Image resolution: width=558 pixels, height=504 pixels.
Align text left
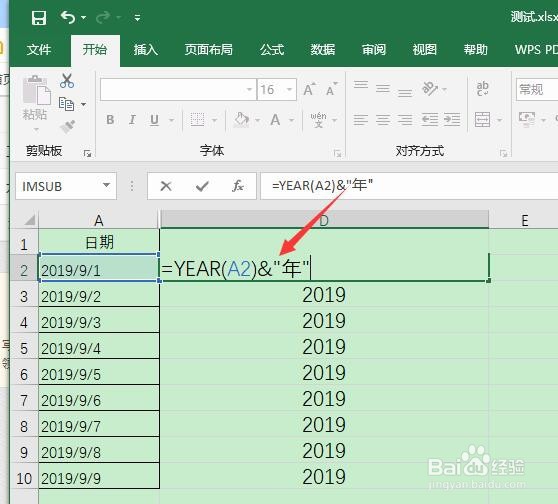(361, 120)
